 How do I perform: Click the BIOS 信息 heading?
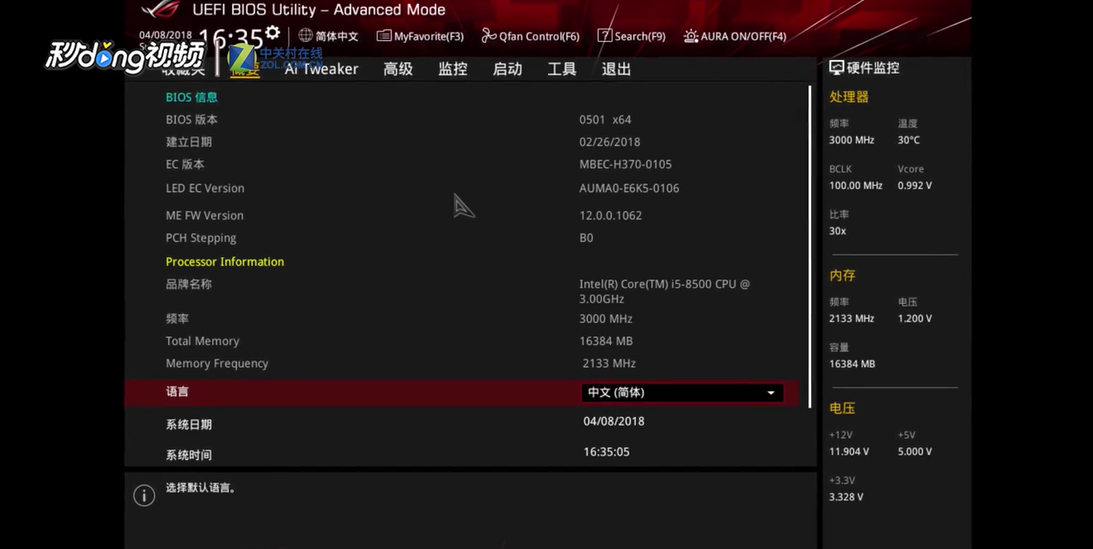(192, 97)
